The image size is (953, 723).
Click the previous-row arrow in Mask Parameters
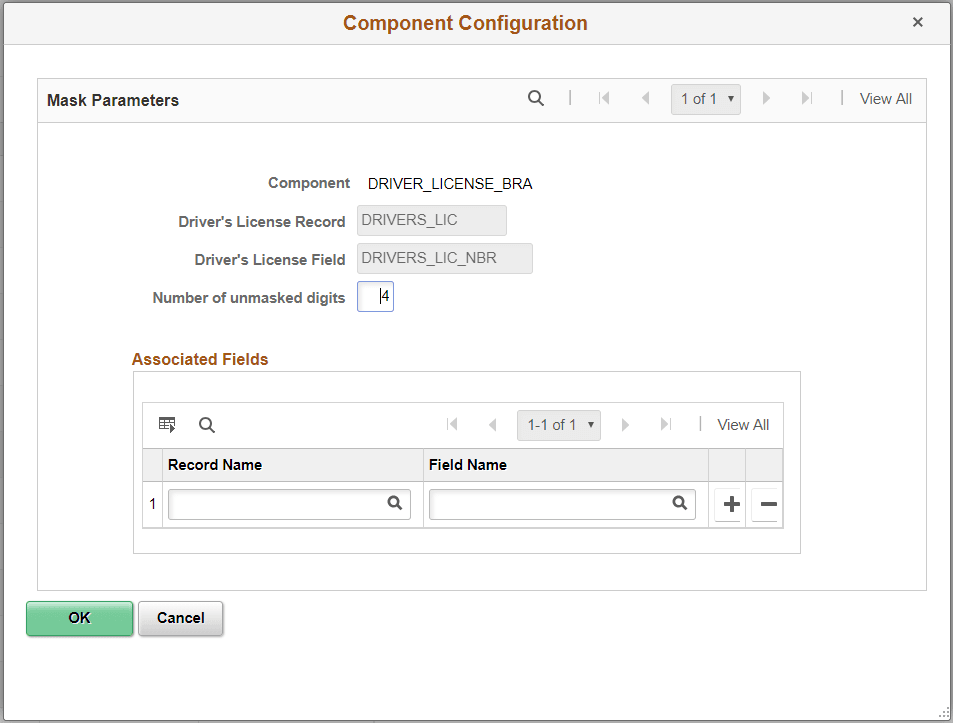(644, 98)
